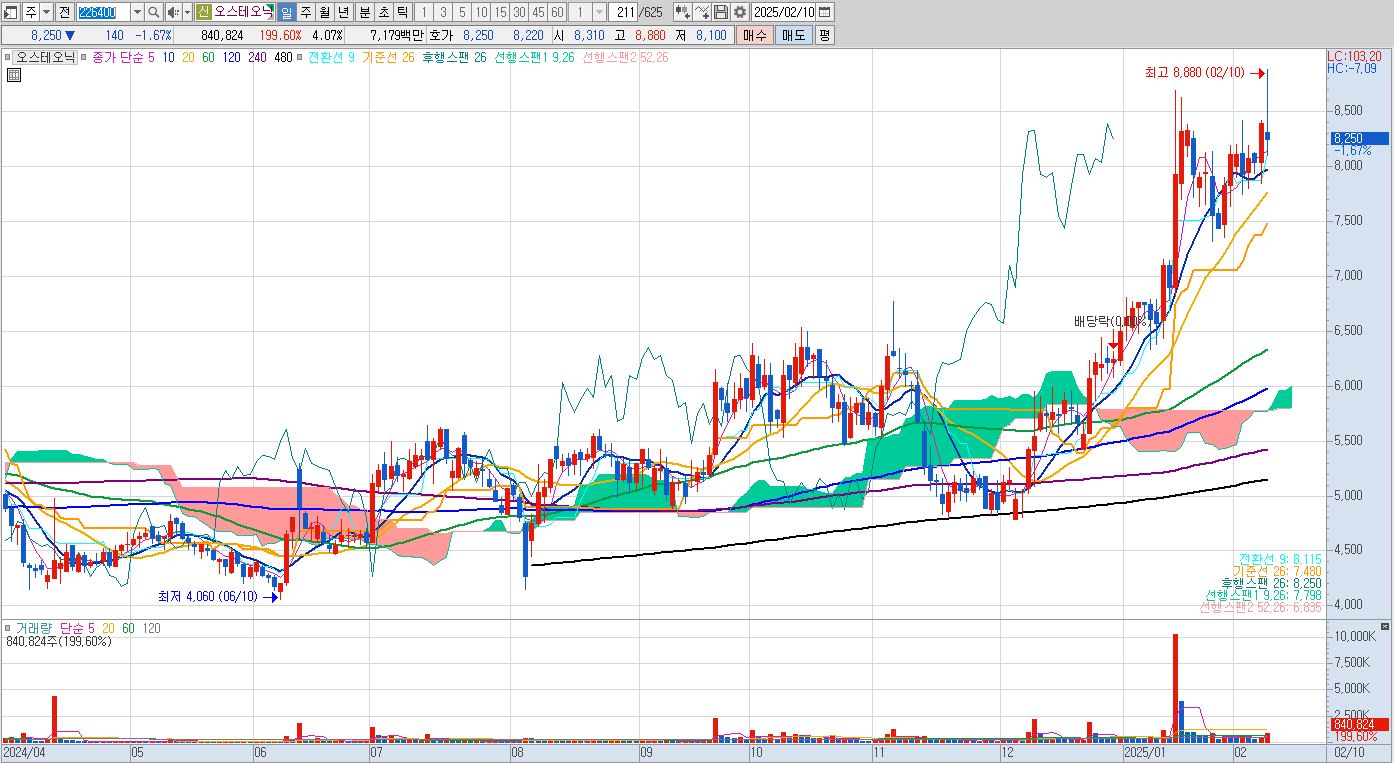Save chart with the floppy disk icon
1394x763 pixels.
(x=721, y=12)
